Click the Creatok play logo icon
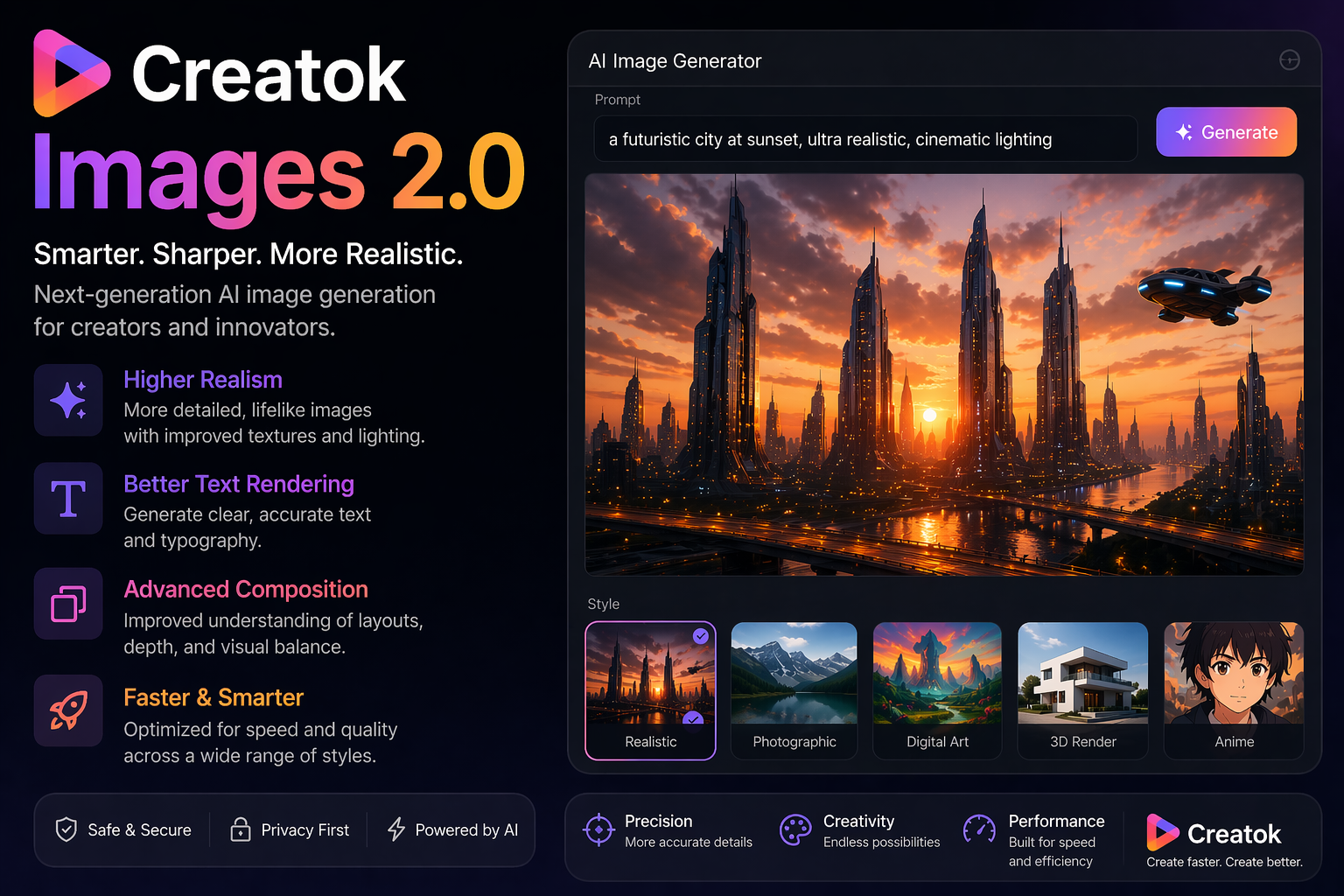 click(x=72, y=73)
